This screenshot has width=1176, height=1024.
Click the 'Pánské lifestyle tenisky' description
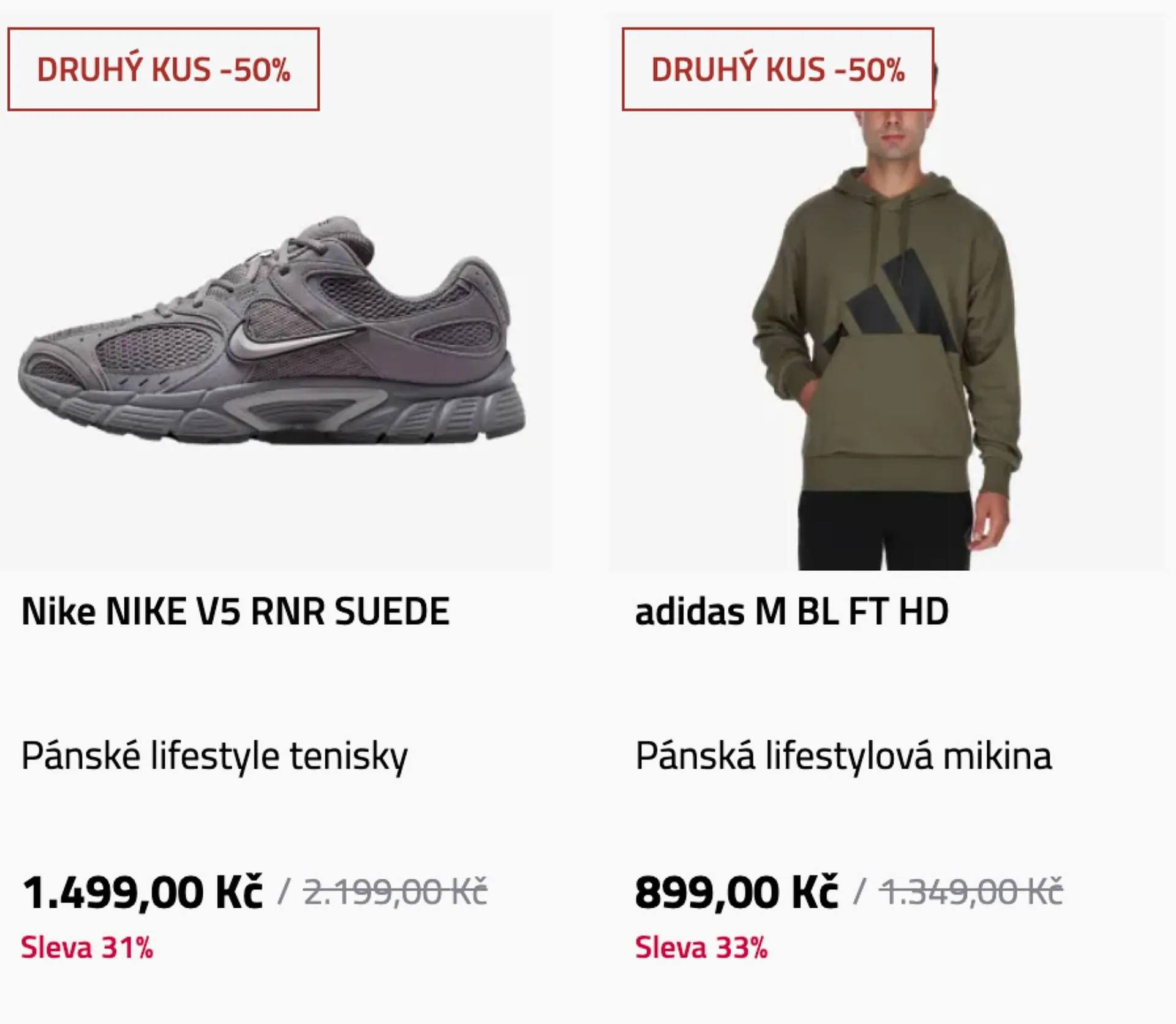214,756
